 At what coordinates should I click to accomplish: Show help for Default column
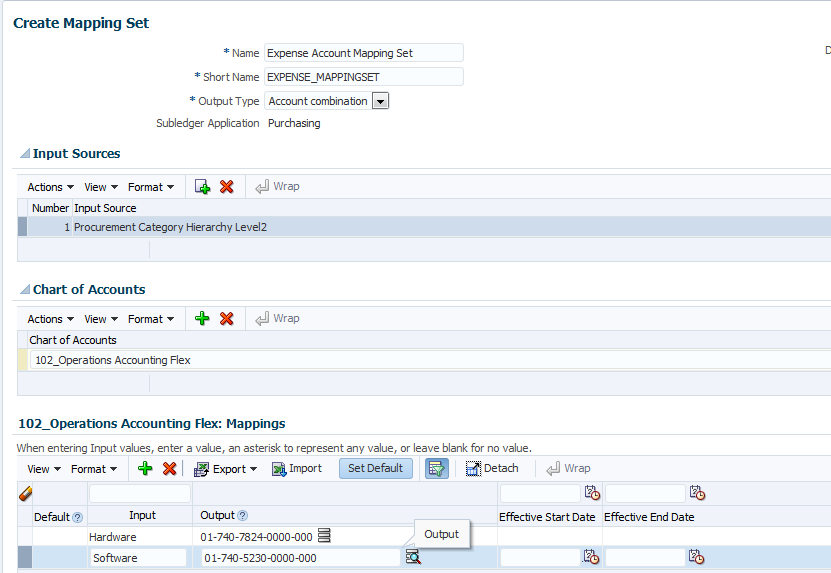point(77,517)
